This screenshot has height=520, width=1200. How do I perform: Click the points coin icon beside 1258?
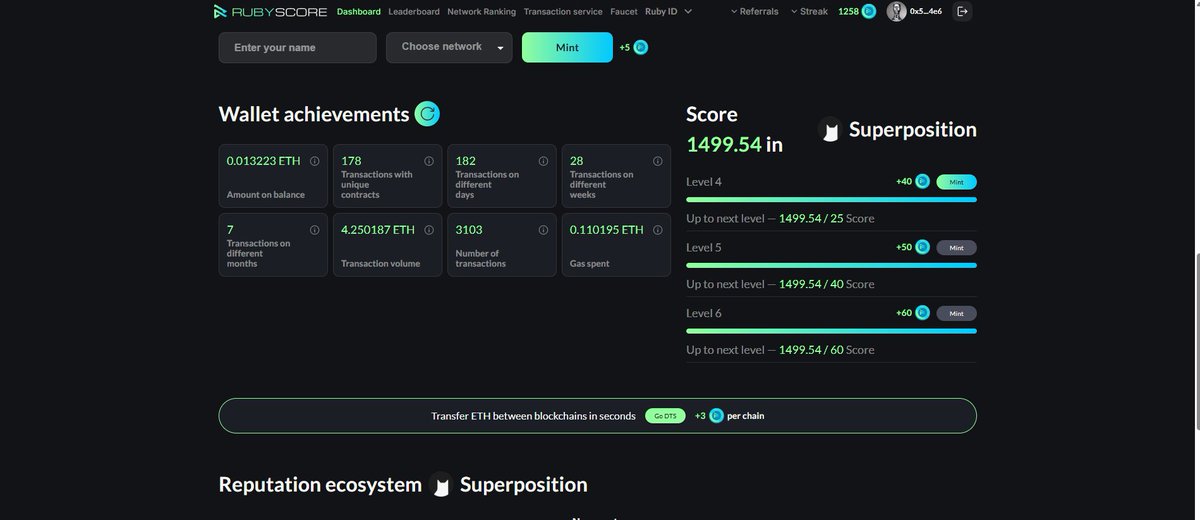coord(869,11)
